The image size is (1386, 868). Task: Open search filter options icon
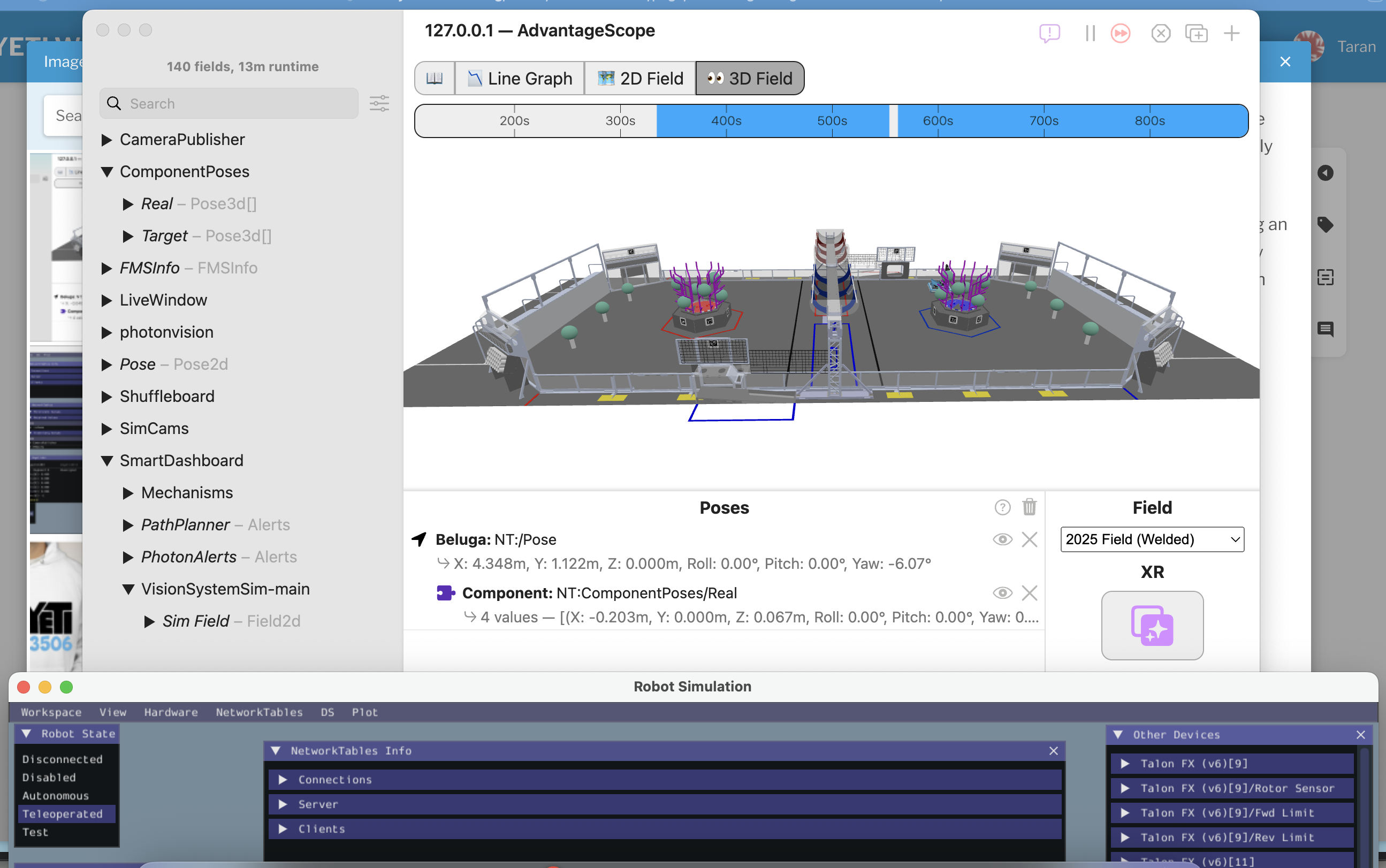tap(379, 103)
